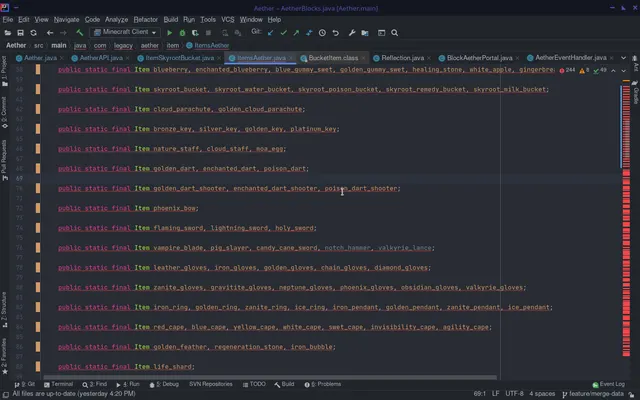Close the ItemsAether.java tab
Viewport: 640px width, 400px height.
[x=291, y=58]
